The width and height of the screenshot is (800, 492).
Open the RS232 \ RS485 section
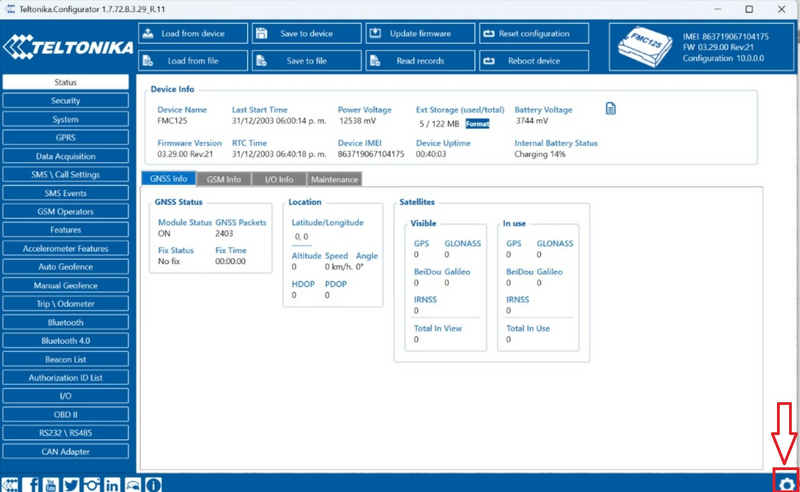coord(66,433)
